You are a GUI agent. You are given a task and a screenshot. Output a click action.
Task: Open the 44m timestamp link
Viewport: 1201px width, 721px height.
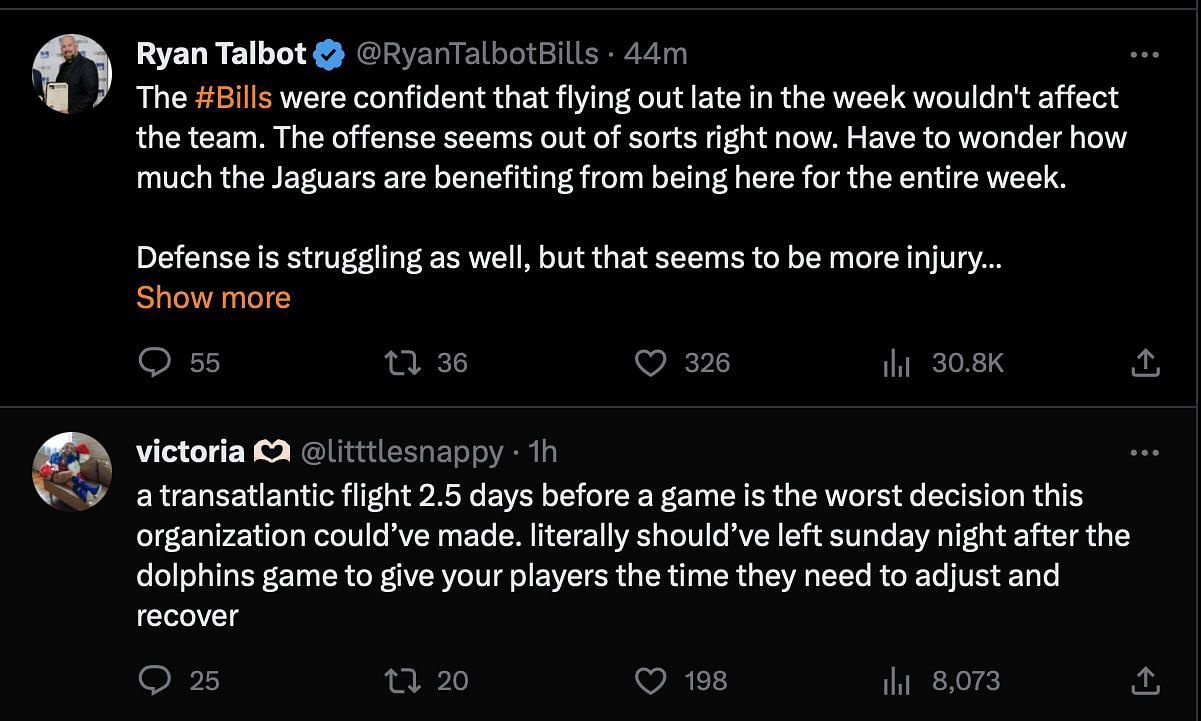pyautogui.click(x=656, y=53)
